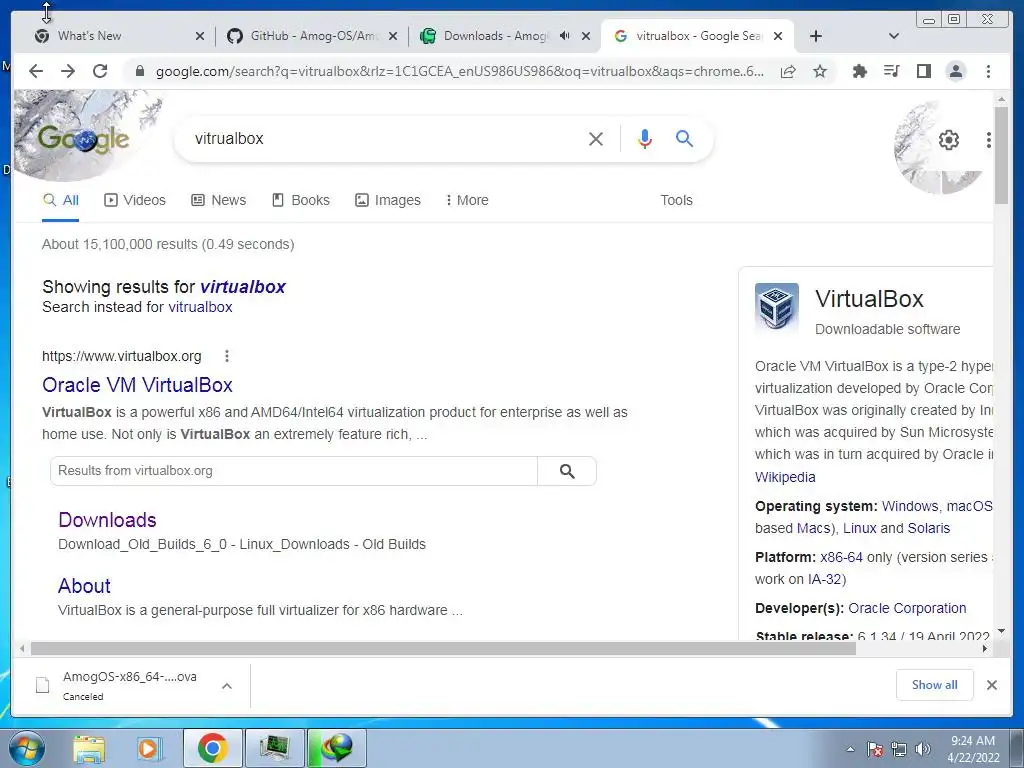Toggle the Chrome side panel icon

pyautogui.click(x=923, y=71)
